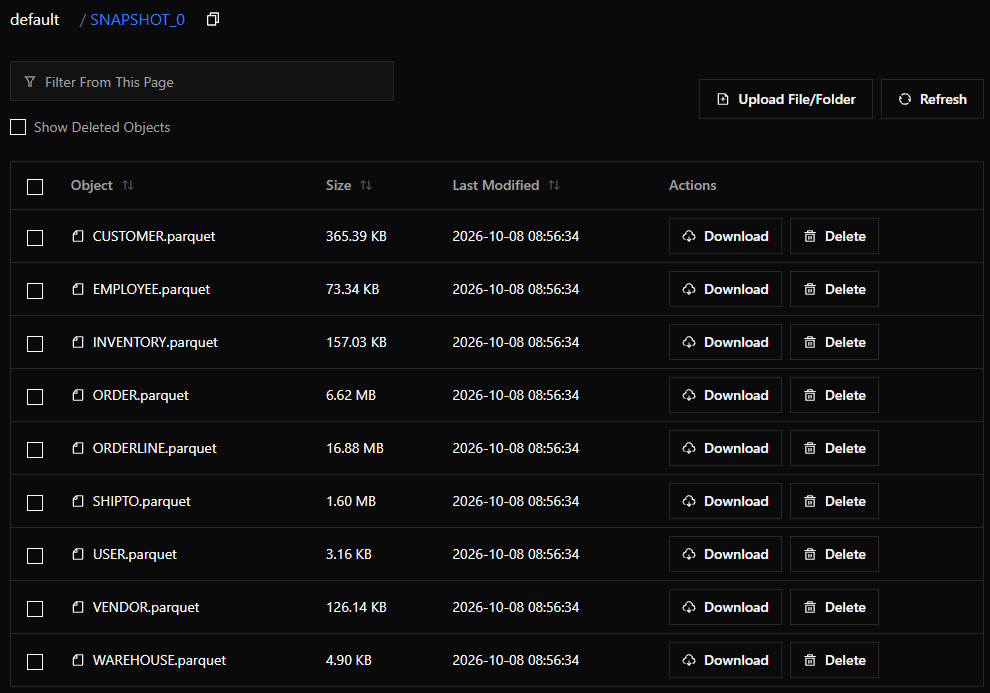Download VENDOR.parquet
Screen dimensions: 990x693
click(x=725, y=607)
